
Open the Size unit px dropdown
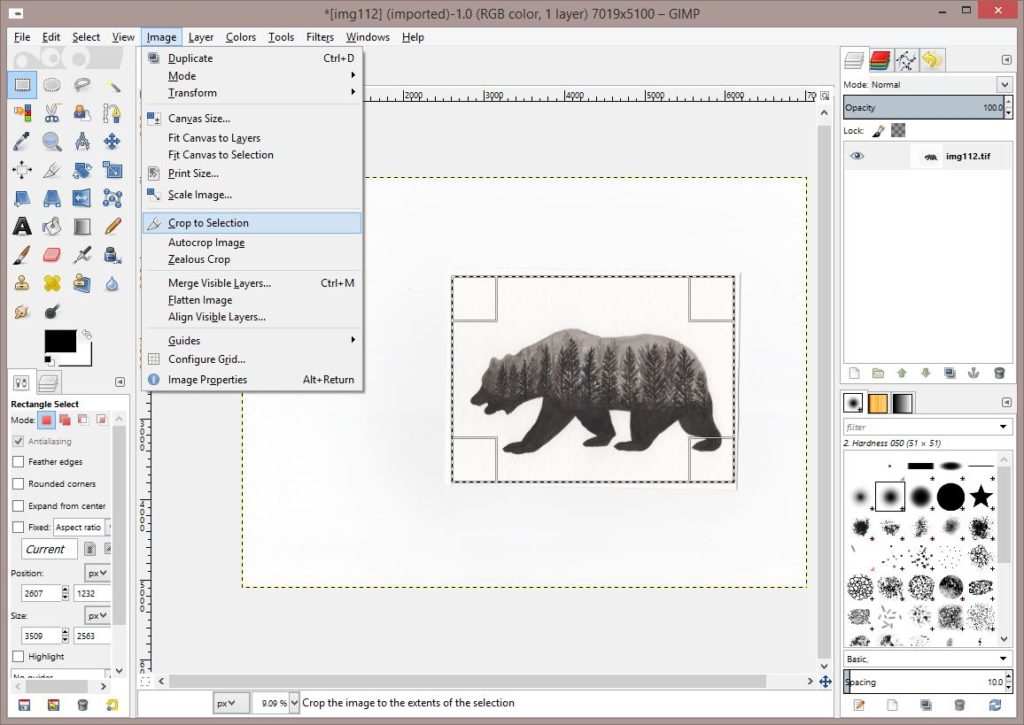tap(97, 615)
